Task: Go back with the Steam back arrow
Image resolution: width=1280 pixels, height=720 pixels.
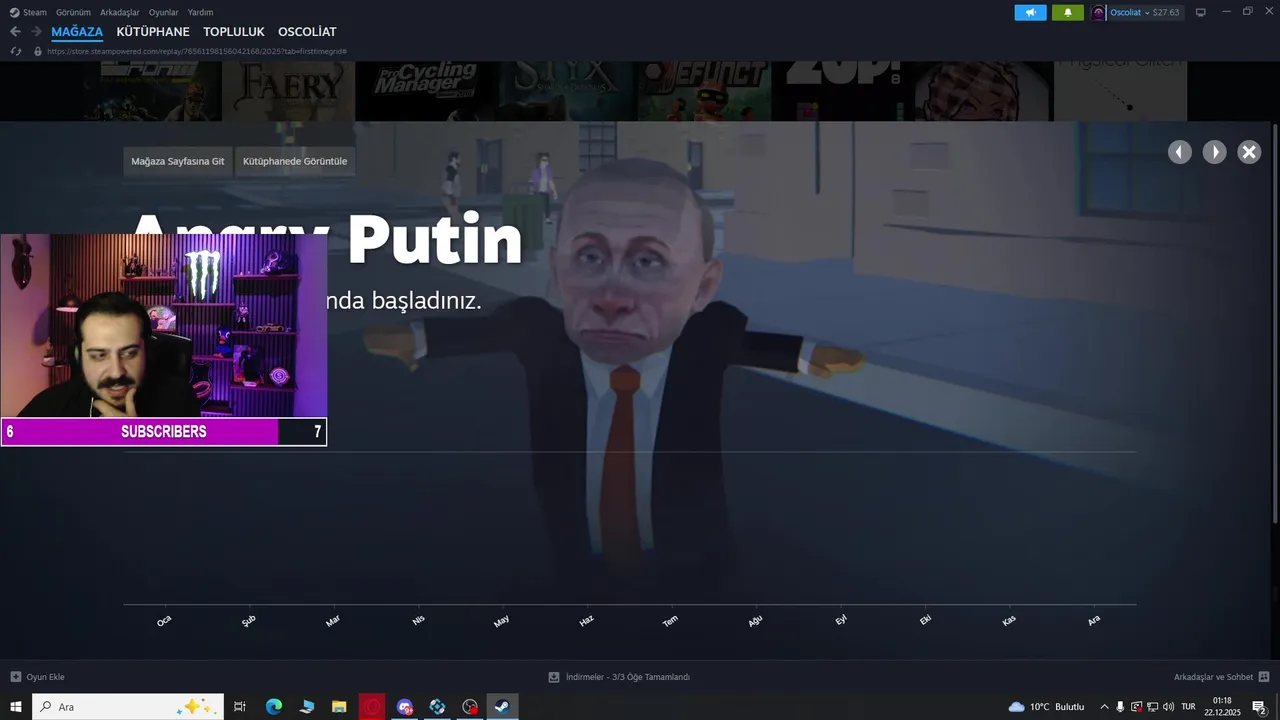Action: (15, 32)
